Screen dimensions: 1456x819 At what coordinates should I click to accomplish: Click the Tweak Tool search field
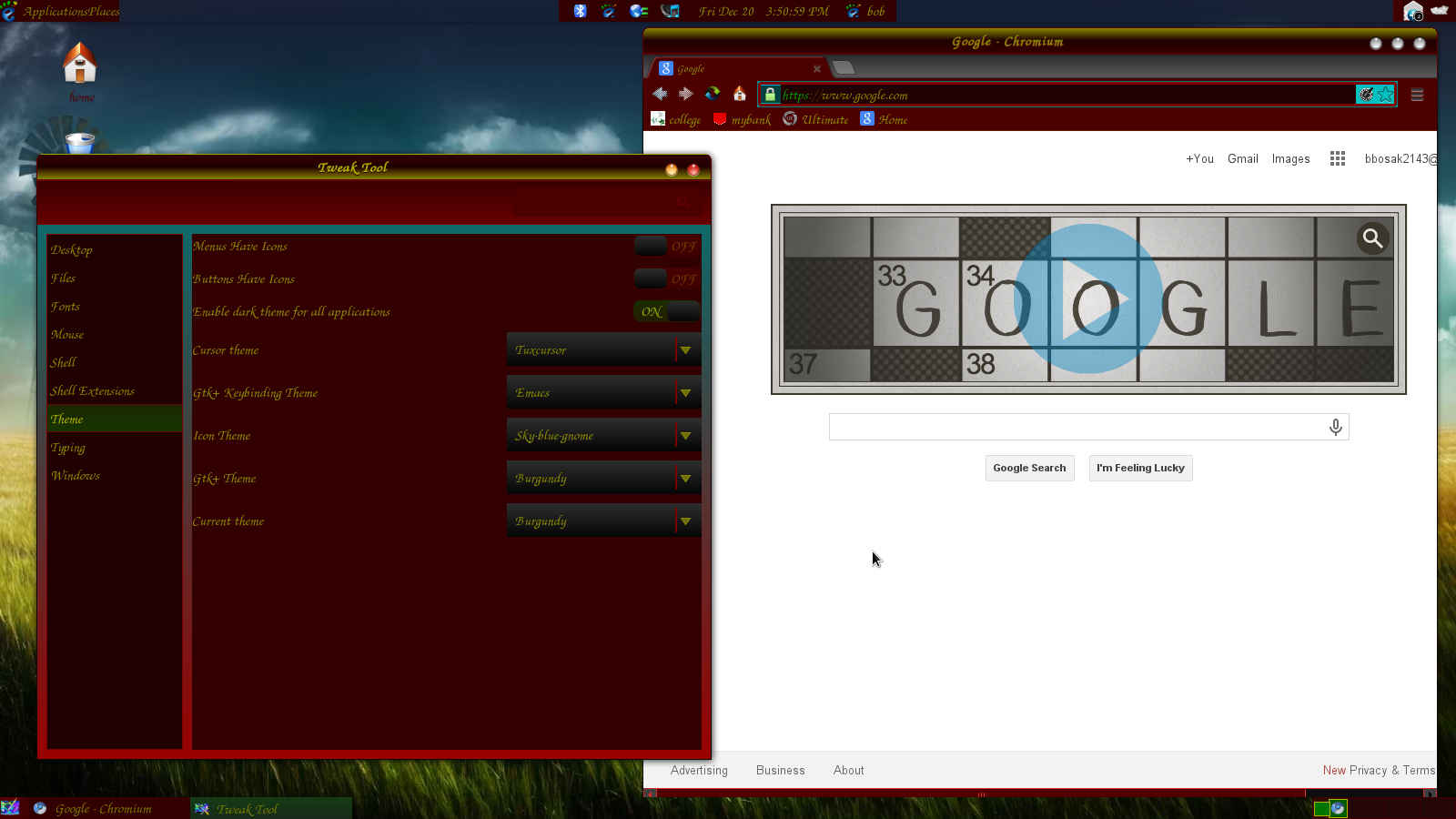[606, 202]
